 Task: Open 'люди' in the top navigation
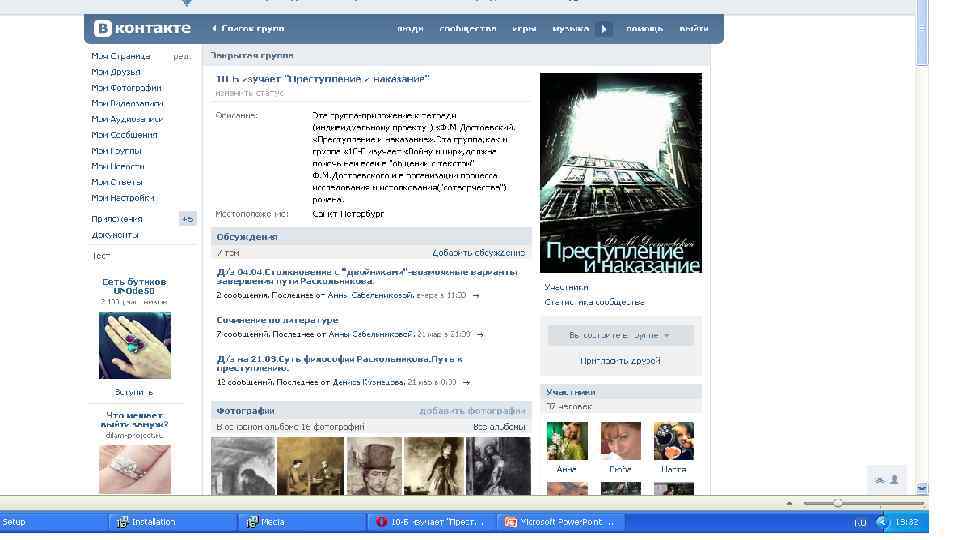pos(410,29)
